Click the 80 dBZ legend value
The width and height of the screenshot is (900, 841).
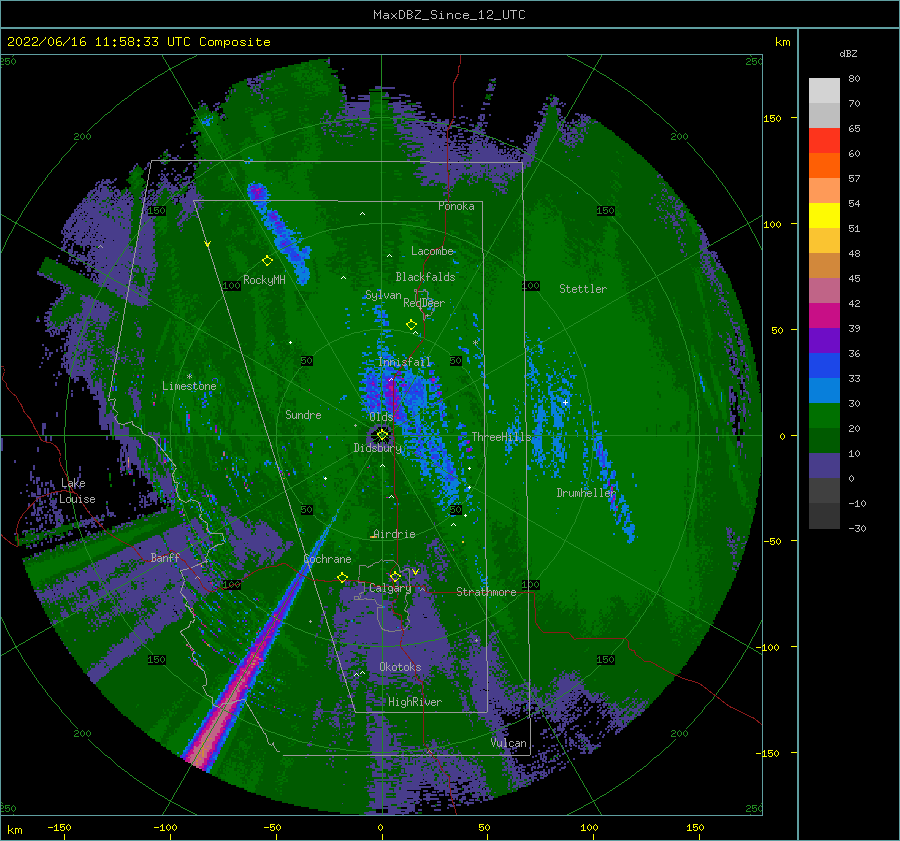[854, 79]
